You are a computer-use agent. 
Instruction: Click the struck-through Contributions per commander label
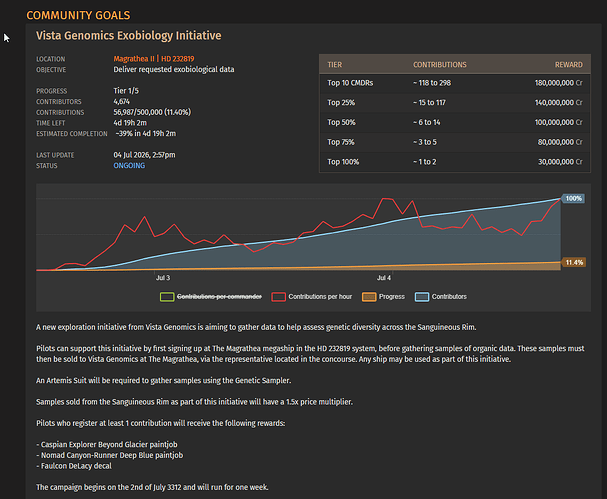coord(219,297)
